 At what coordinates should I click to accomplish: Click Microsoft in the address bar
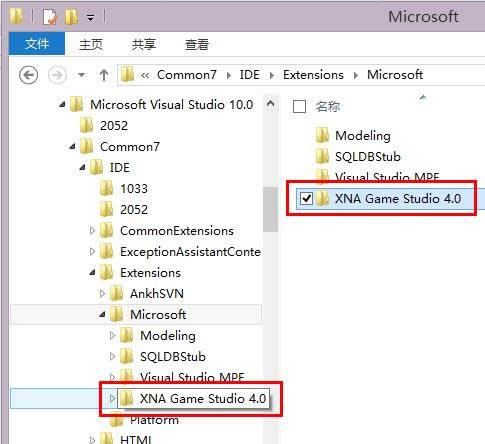coord(395,75)
